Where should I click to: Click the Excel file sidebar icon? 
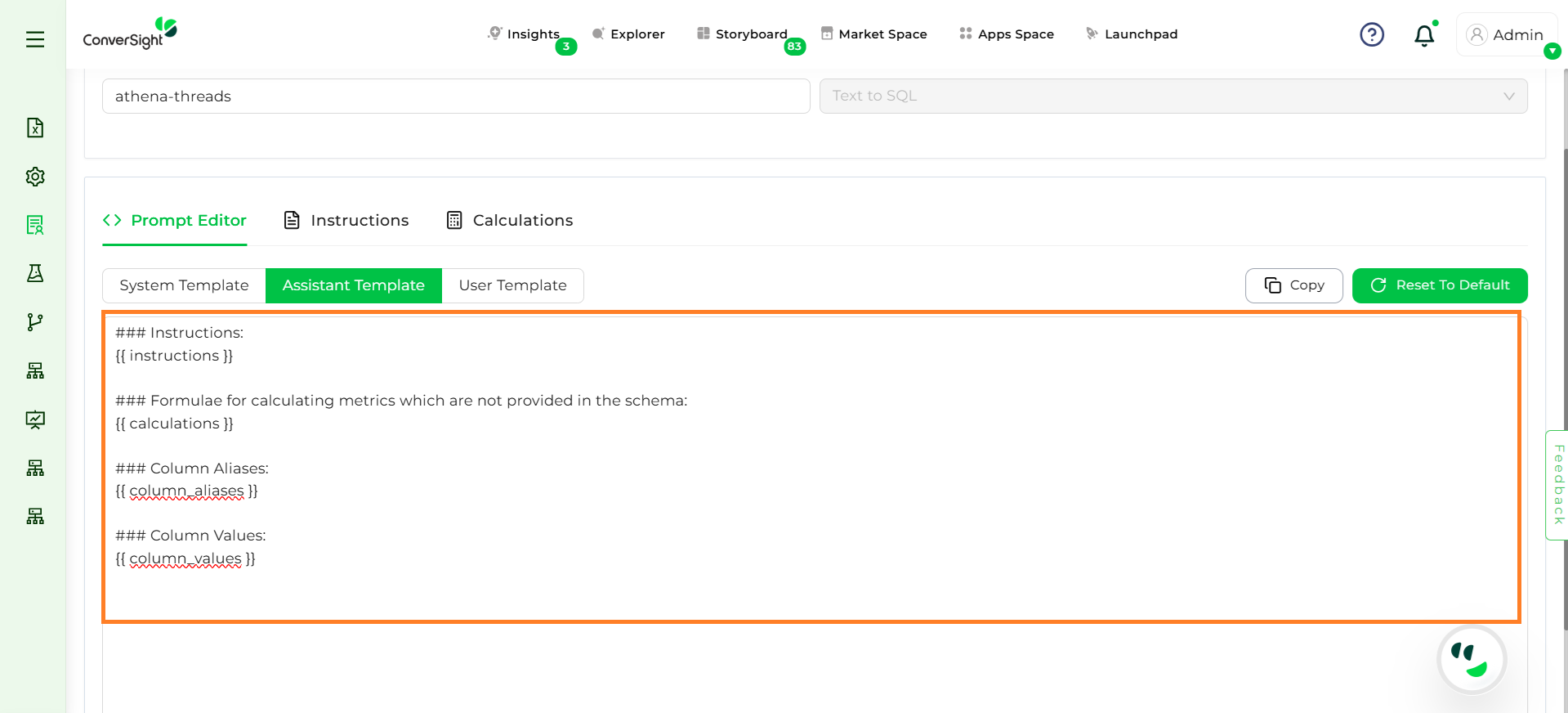point(34,128)
